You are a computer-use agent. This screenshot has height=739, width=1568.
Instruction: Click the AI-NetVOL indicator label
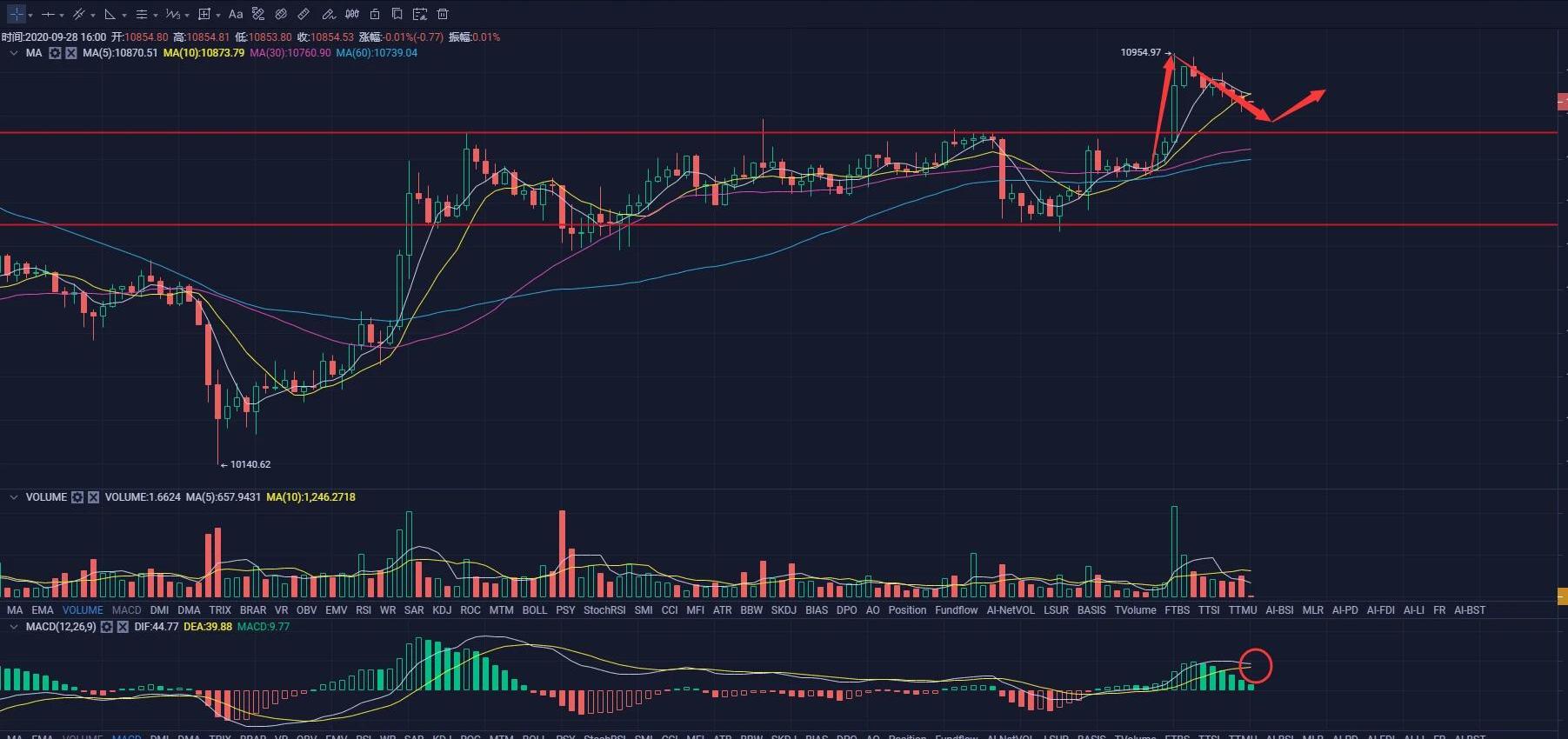click(1010, 610)
